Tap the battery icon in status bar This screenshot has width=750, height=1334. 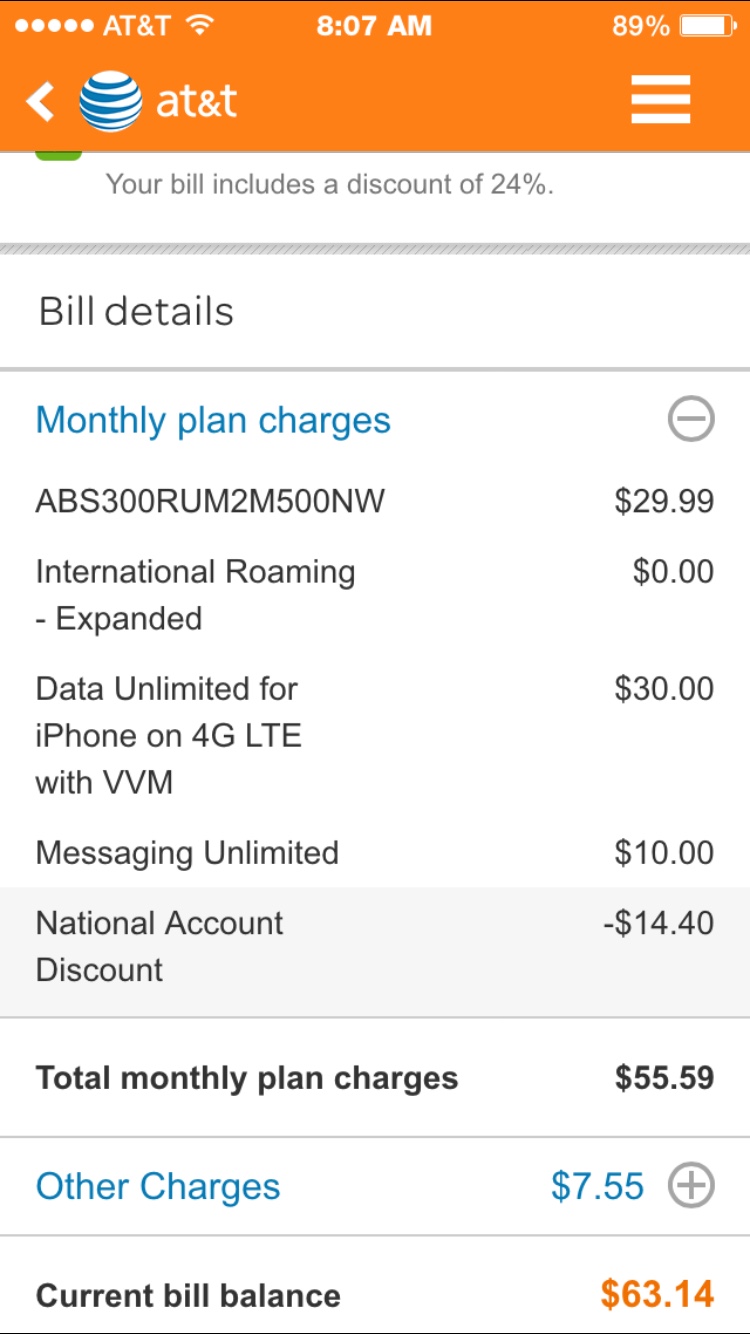pyautogui.click(x=708, y=26)
